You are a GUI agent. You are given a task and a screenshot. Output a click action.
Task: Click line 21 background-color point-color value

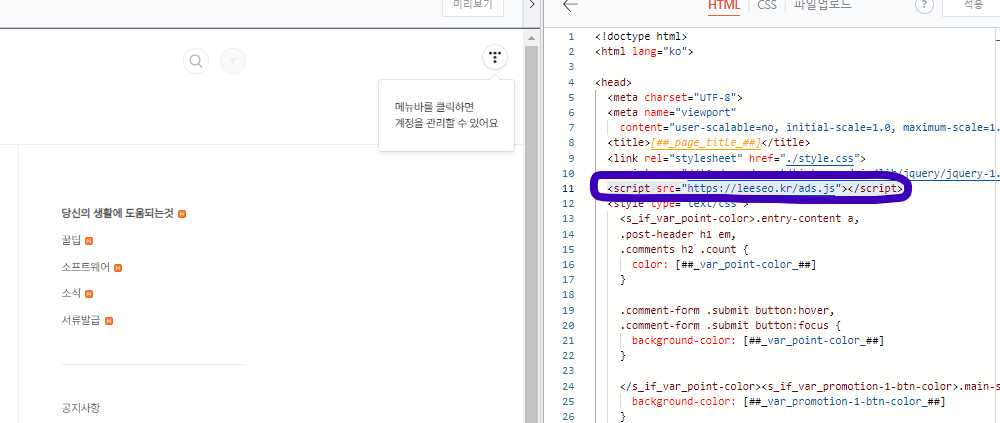coord(814,341)
